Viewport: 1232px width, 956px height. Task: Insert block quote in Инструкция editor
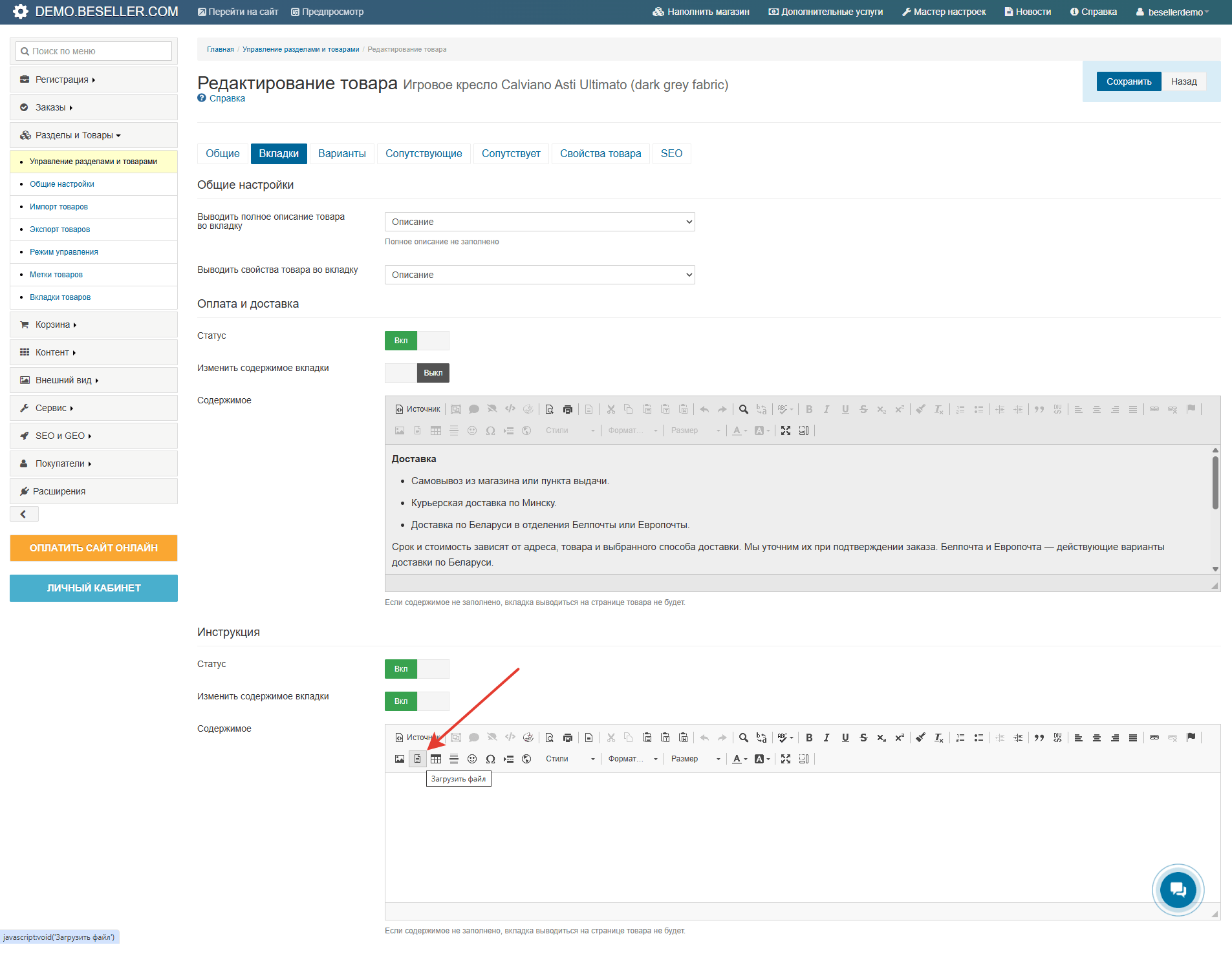click(1039, 738)
